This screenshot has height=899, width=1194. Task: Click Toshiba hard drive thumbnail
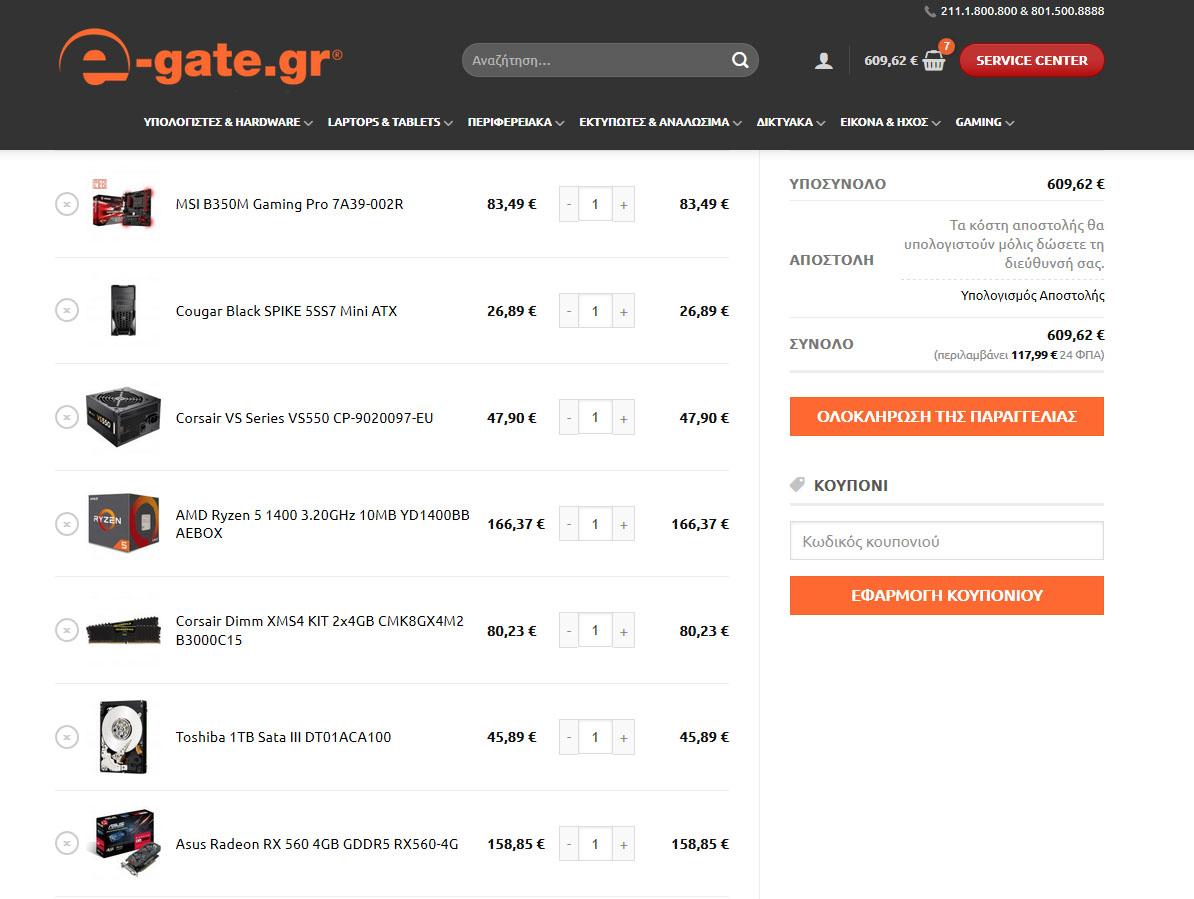coord(123,737)
